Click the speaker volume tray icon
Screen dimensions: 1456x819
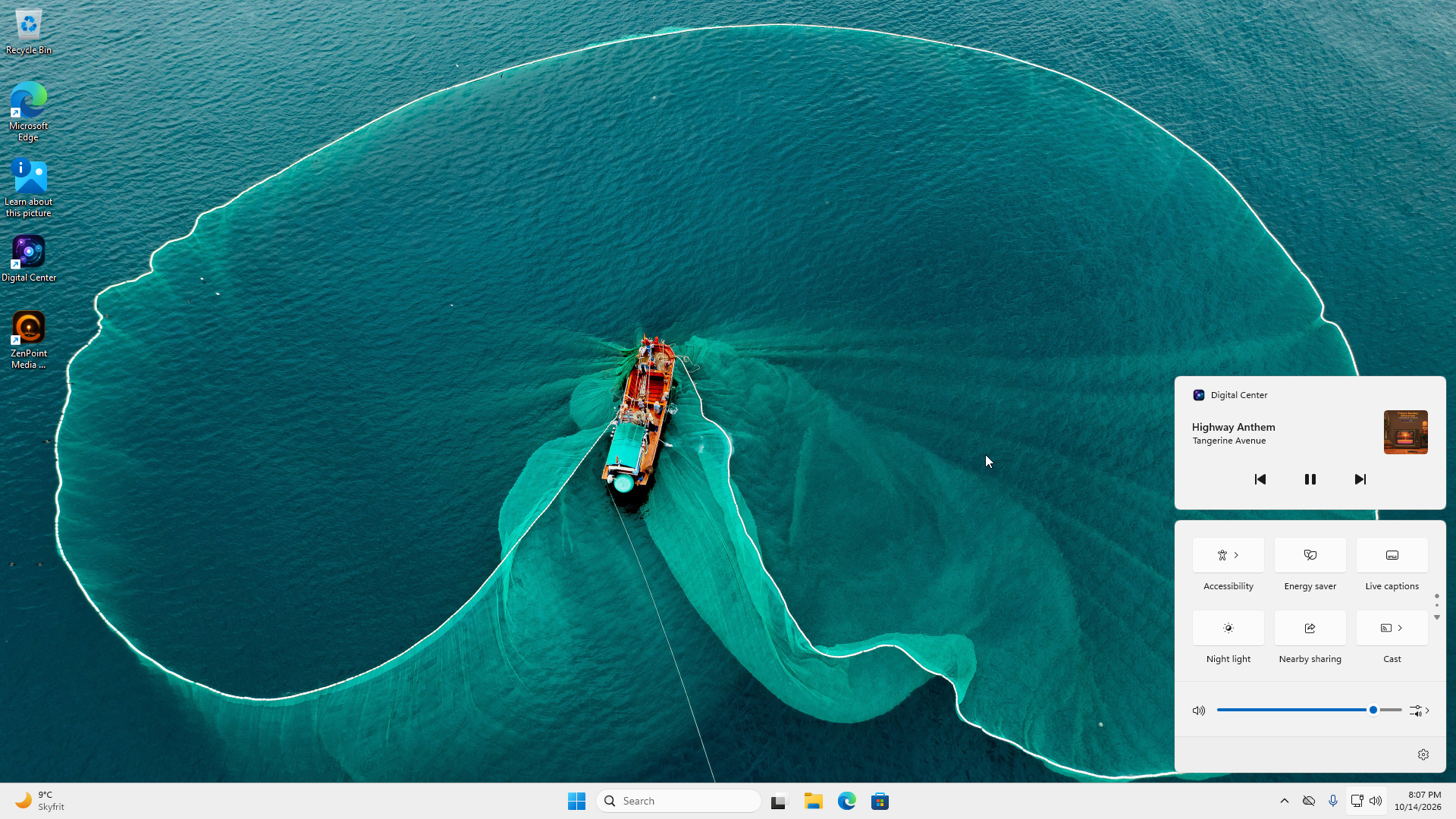1376,801
